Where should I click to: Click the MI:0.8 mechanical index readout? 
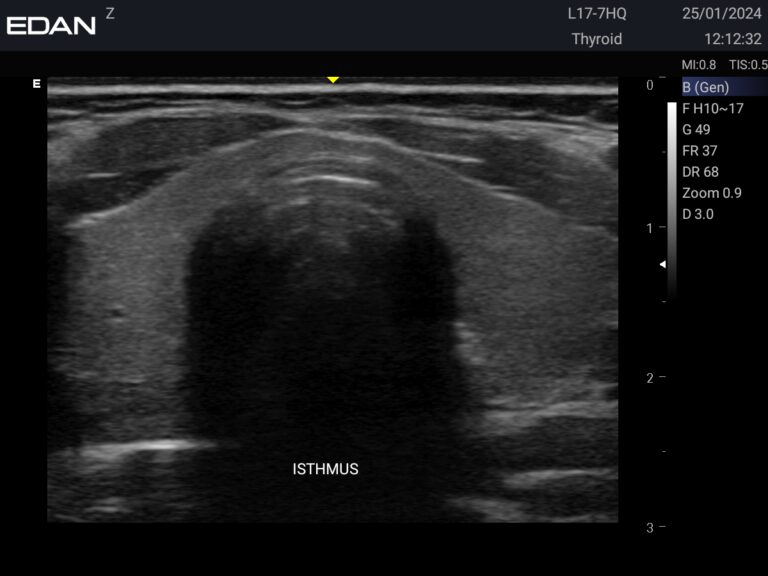point(699,65)
